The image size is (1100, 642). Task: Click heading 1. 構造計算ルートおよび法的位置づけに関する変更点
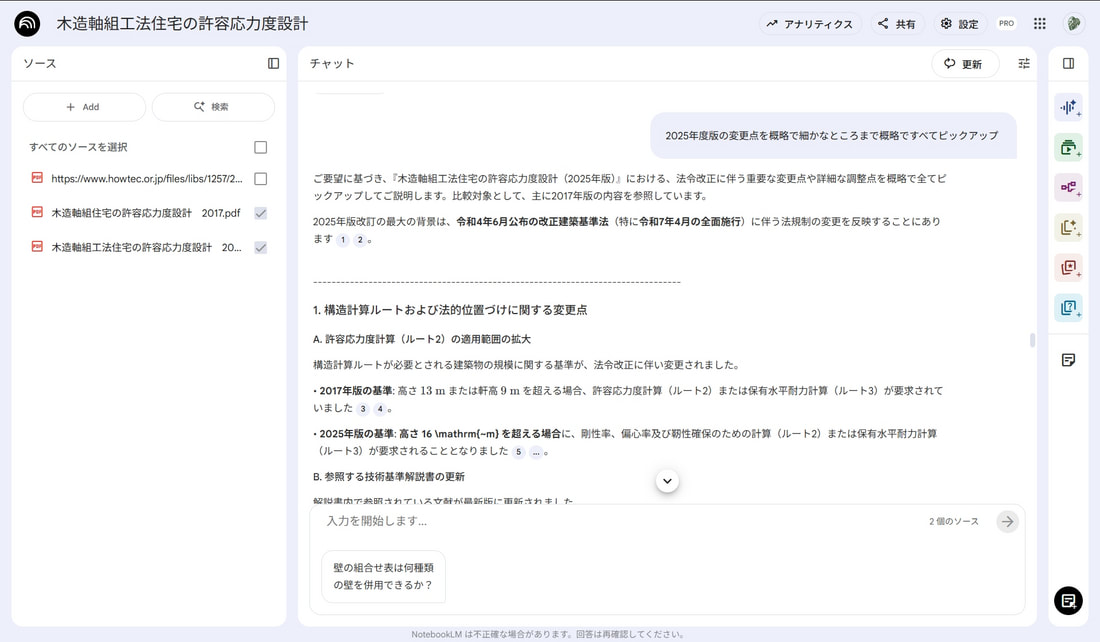(450, 309)
